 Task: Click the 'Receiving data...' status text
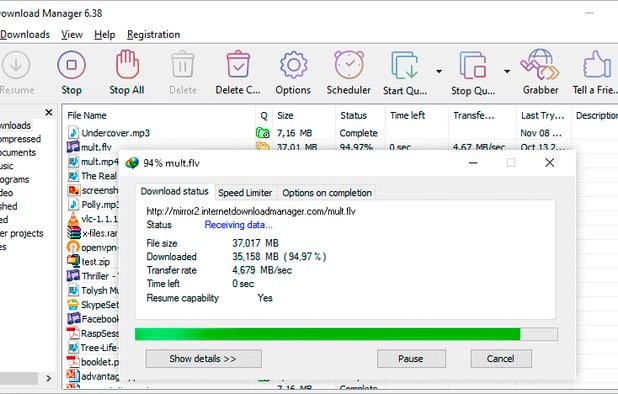[238, 225]
